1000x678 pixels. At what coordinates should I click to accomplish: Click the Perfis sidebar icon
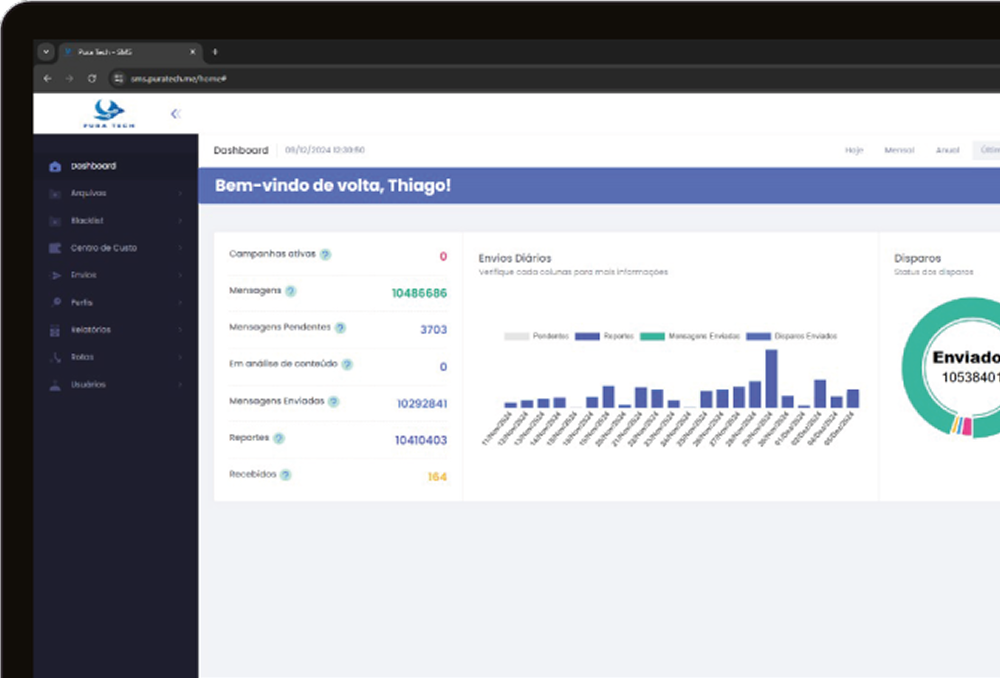pos(58,302)
